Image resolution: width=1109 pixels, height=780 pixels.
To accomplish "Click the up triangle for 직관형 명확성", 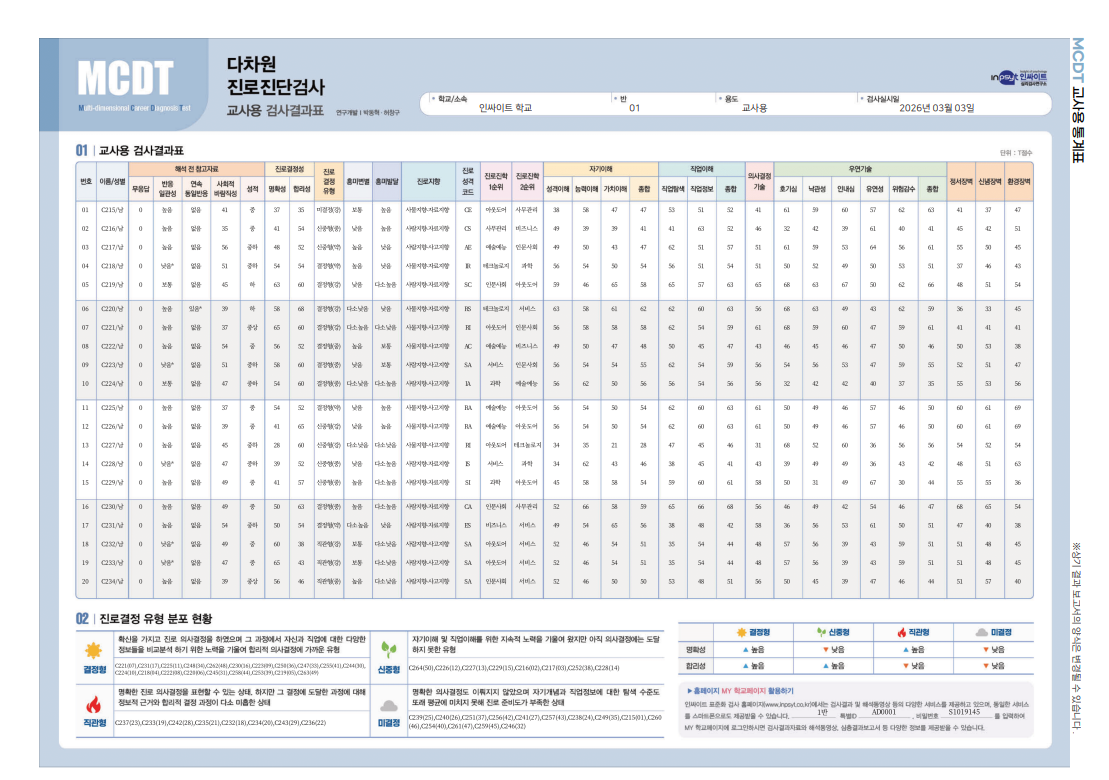I will point(905,649).
